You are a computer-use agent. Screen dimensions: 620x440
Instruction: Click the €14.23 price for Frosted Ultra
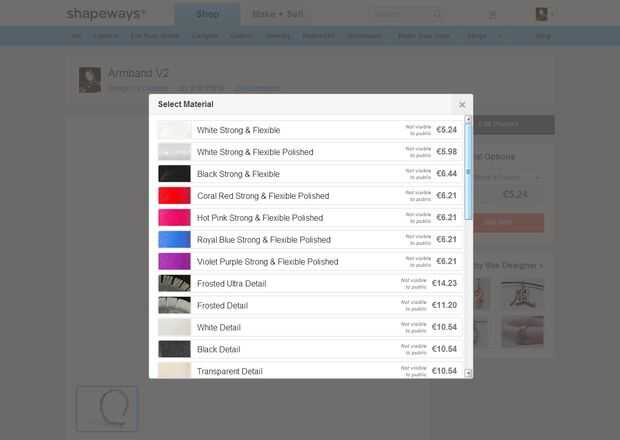point(444,283)
